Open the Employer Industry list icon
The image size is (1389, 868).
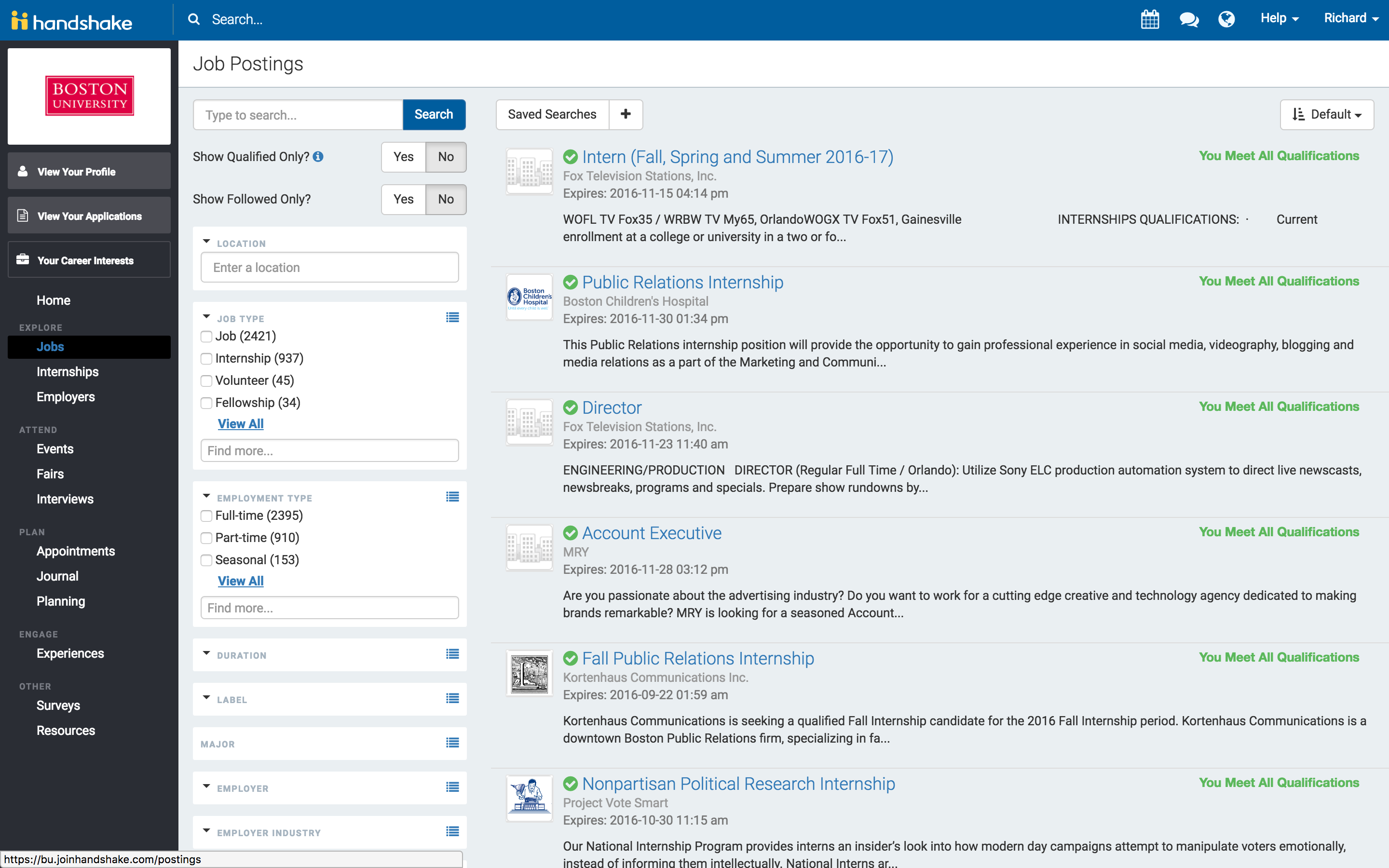click(x=452, y=831)
